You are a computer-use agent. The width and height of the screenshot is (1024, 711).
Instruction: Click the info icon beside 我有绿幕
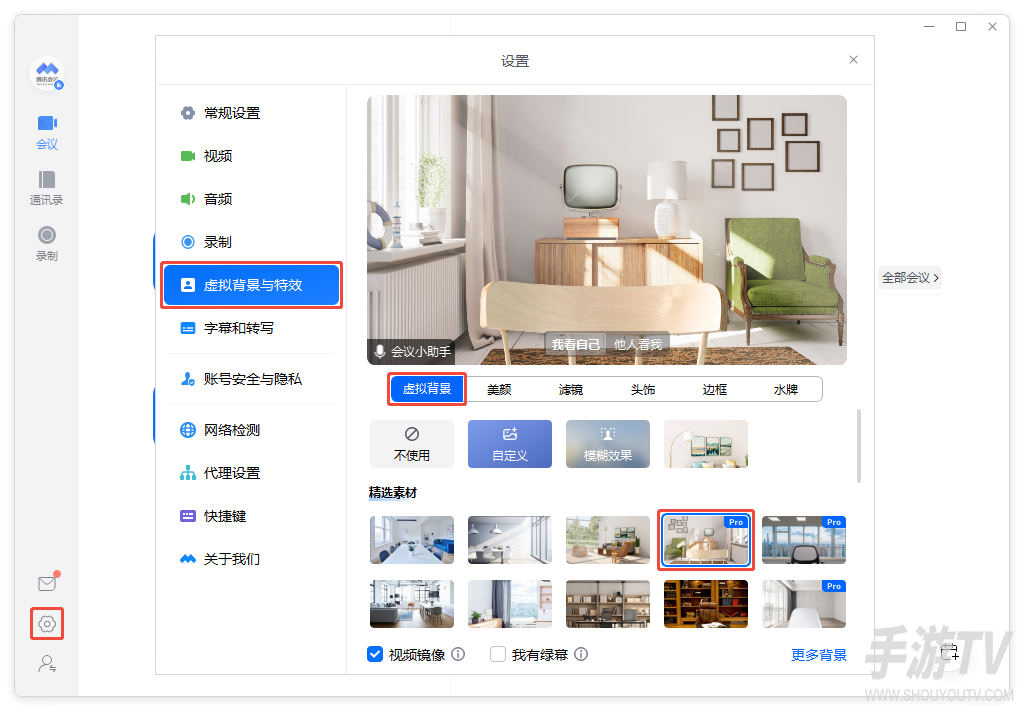(x=581, y=654)
